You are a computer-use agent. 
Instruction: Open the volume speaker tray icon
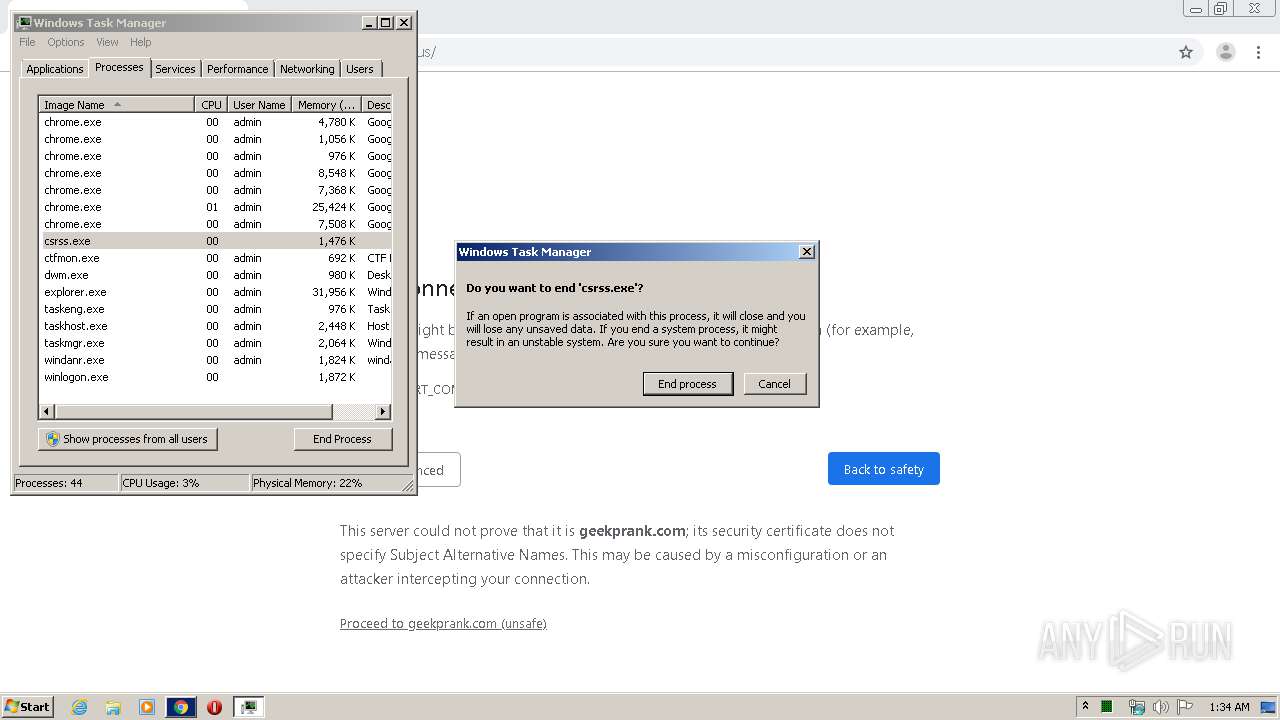[x=1160, y=707]
